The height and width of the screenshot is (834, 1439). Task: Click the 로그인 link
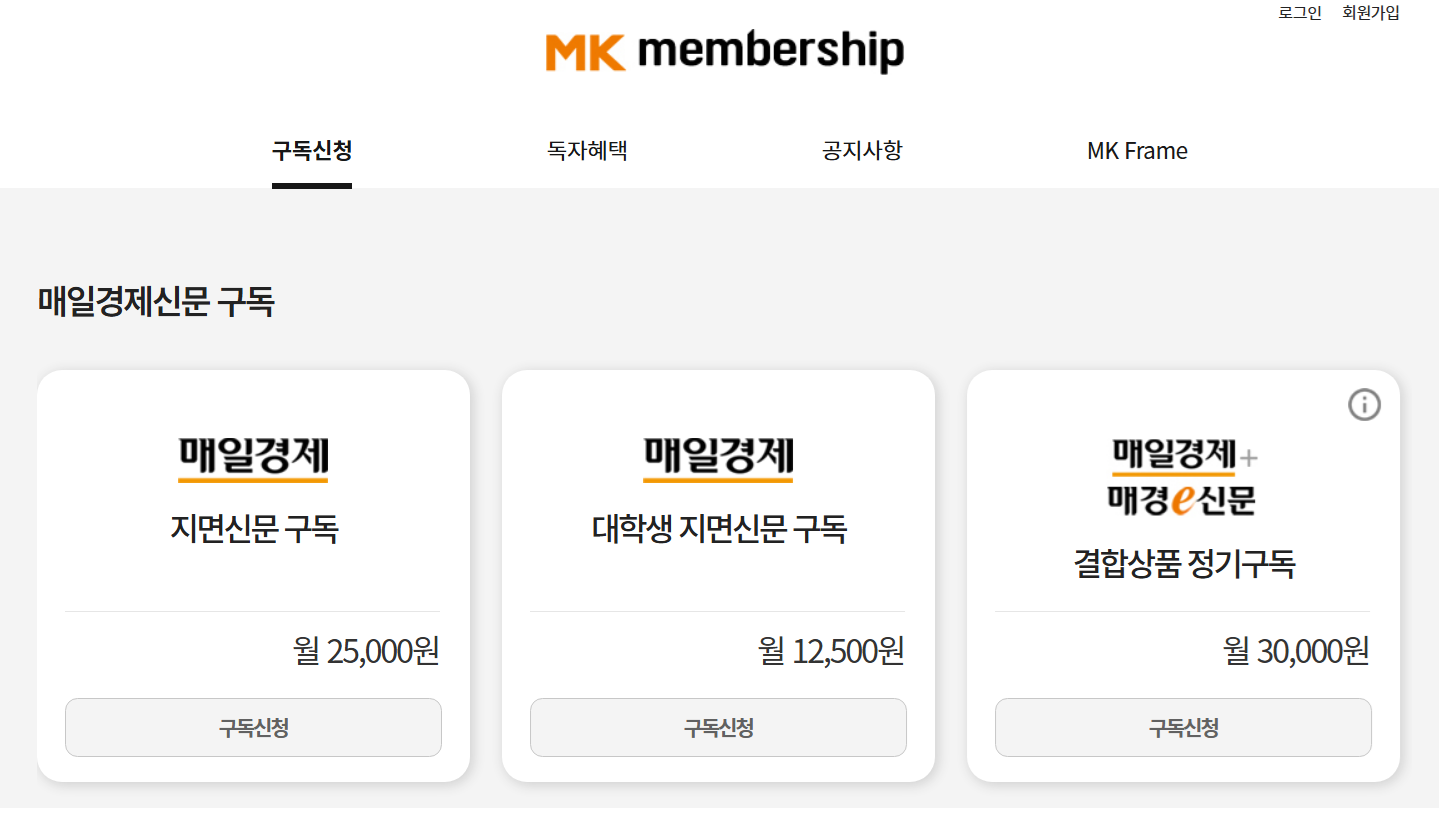(x=1297, y=12)
